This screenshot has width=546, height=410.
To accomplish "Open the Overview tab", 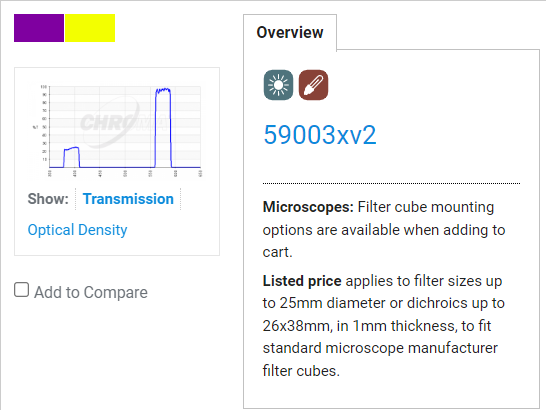I will point(290,32).
